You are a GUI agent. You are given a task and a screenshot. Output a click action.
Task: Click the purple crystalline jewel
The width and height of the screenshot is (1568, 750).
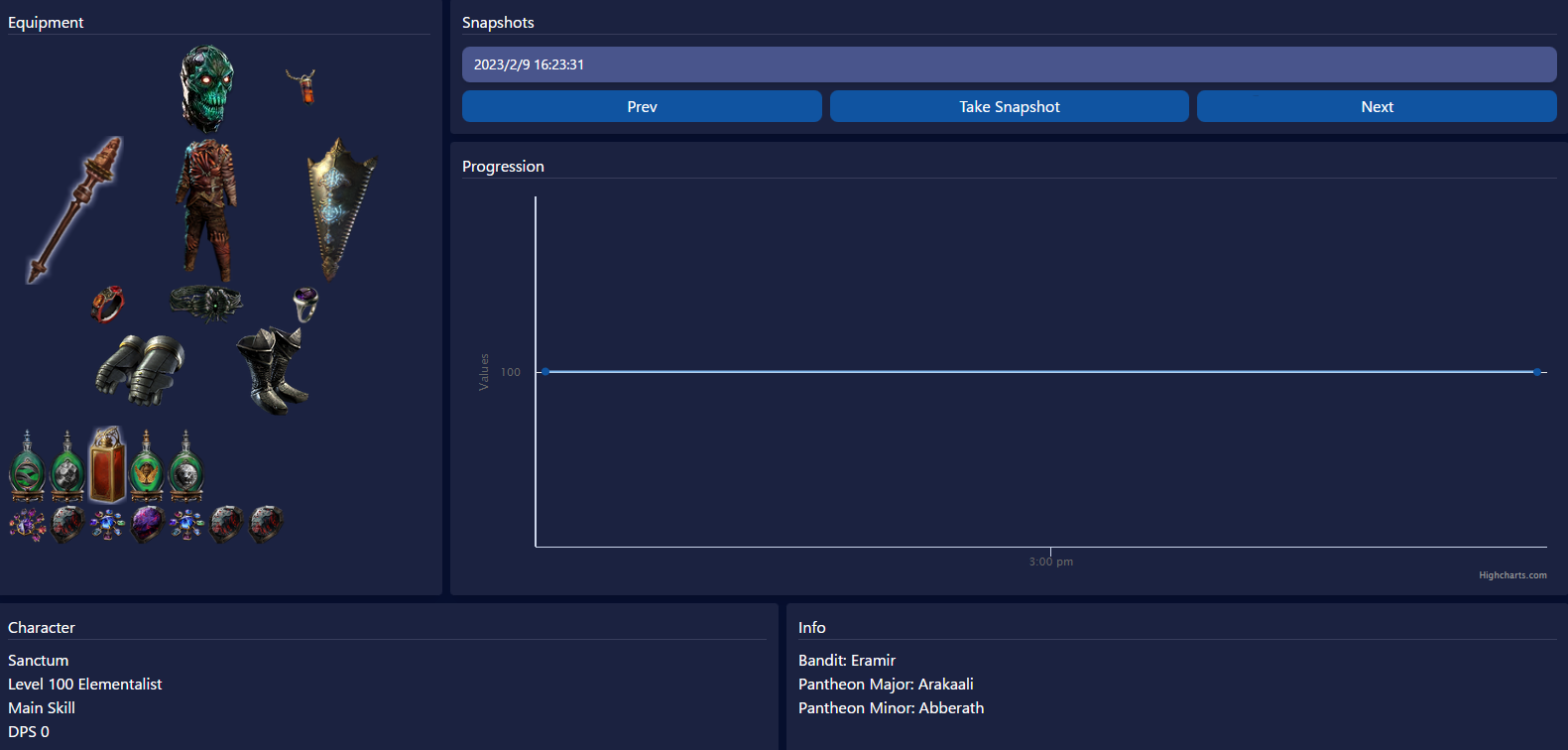[x=147, y=524]
